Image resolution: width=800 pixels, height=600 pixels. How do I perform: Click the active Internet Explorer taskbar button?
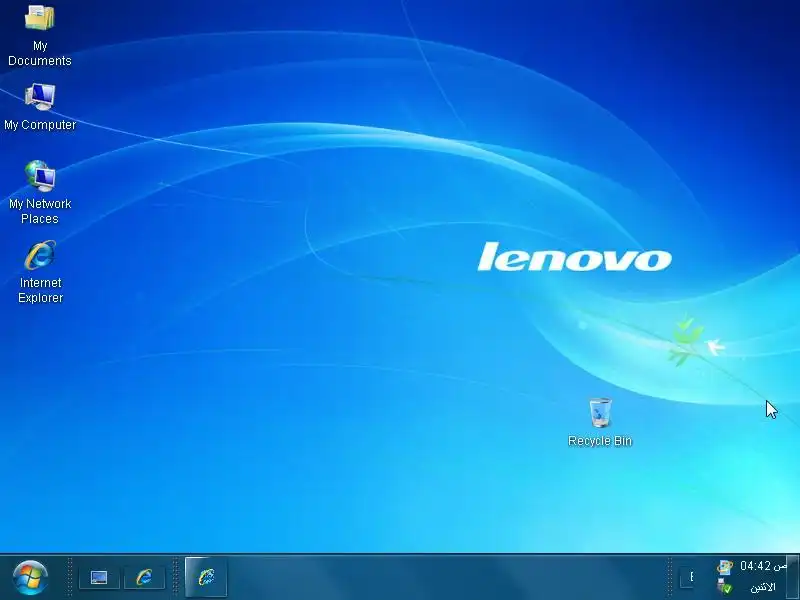pos(206,577)
